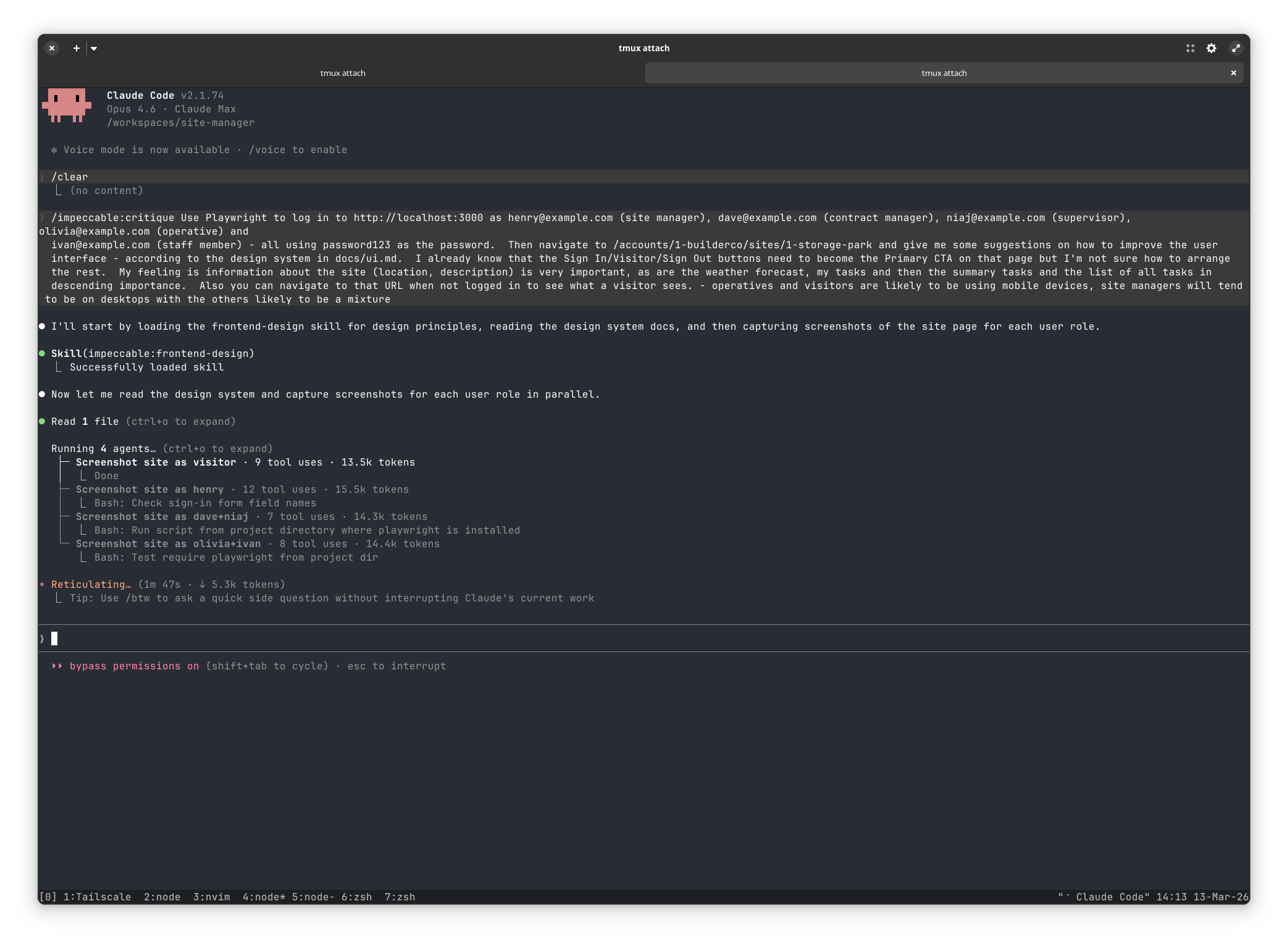Switch to the first tmux attach tab
The height and width of the screenshot is (946, 1288).
coord(343,73)
